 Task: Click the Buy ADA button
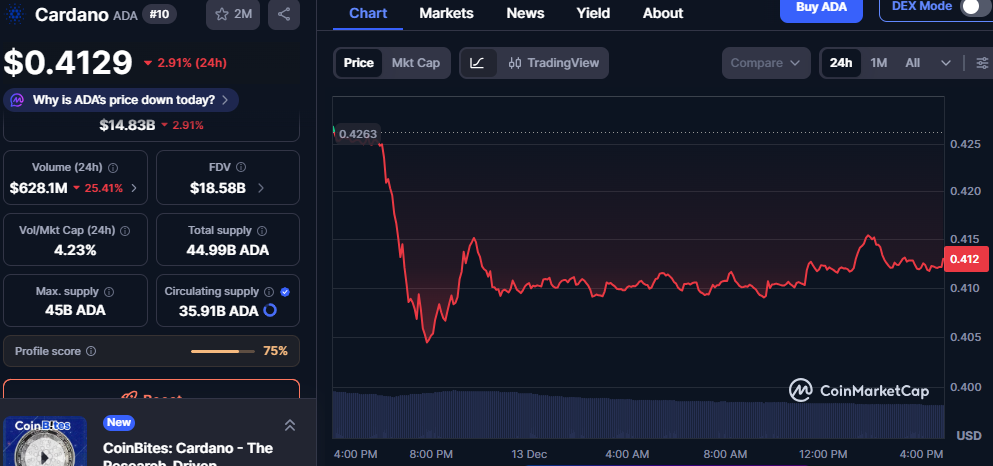820,8
